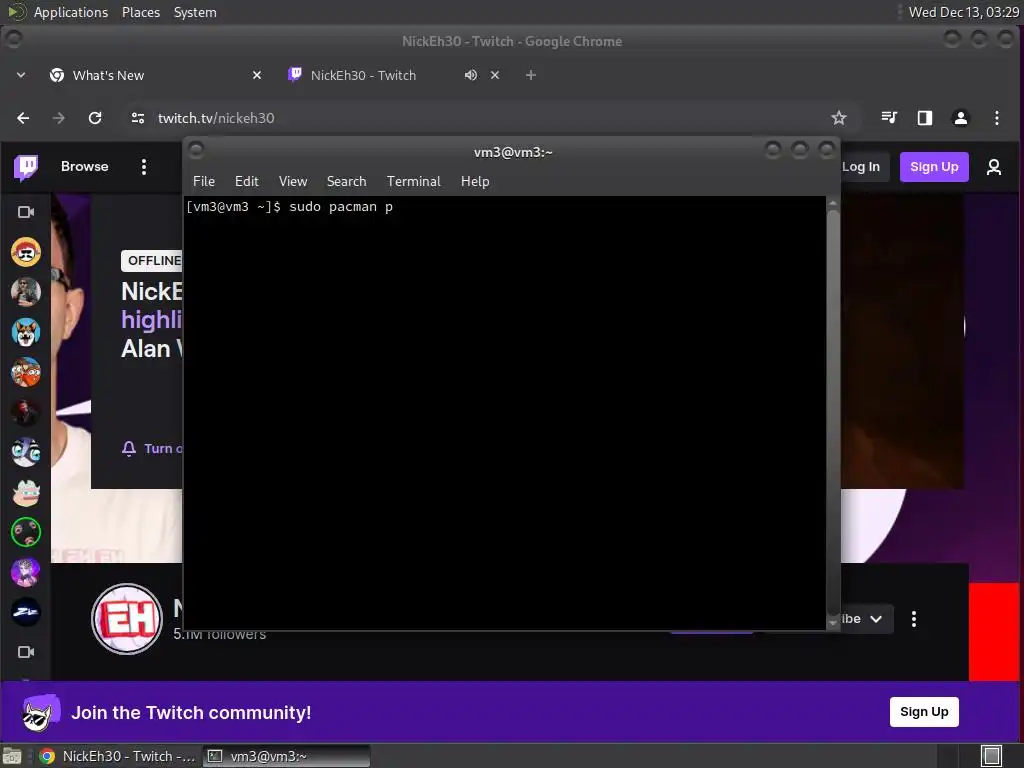View site information icon in address bar

pos(138,118)
